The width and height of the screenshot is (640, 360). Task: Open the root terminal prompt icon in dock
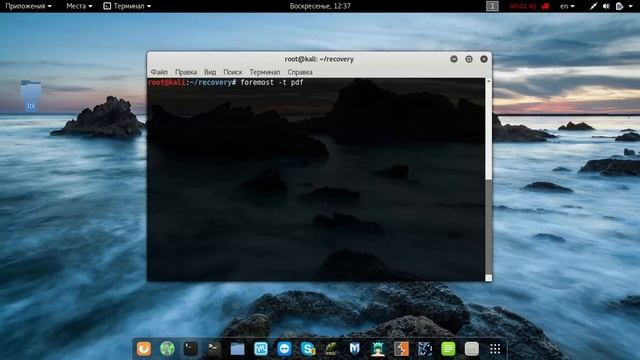point(213,349)
